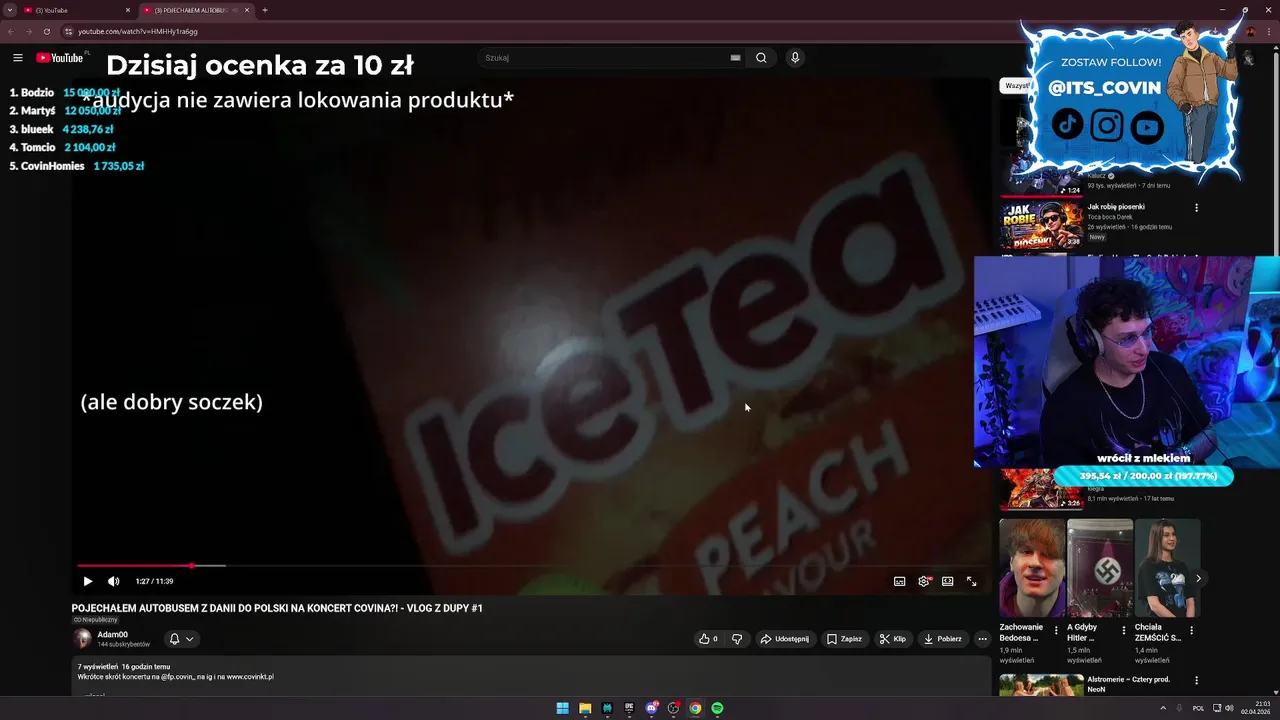Click the Pobierz download button

943,639
